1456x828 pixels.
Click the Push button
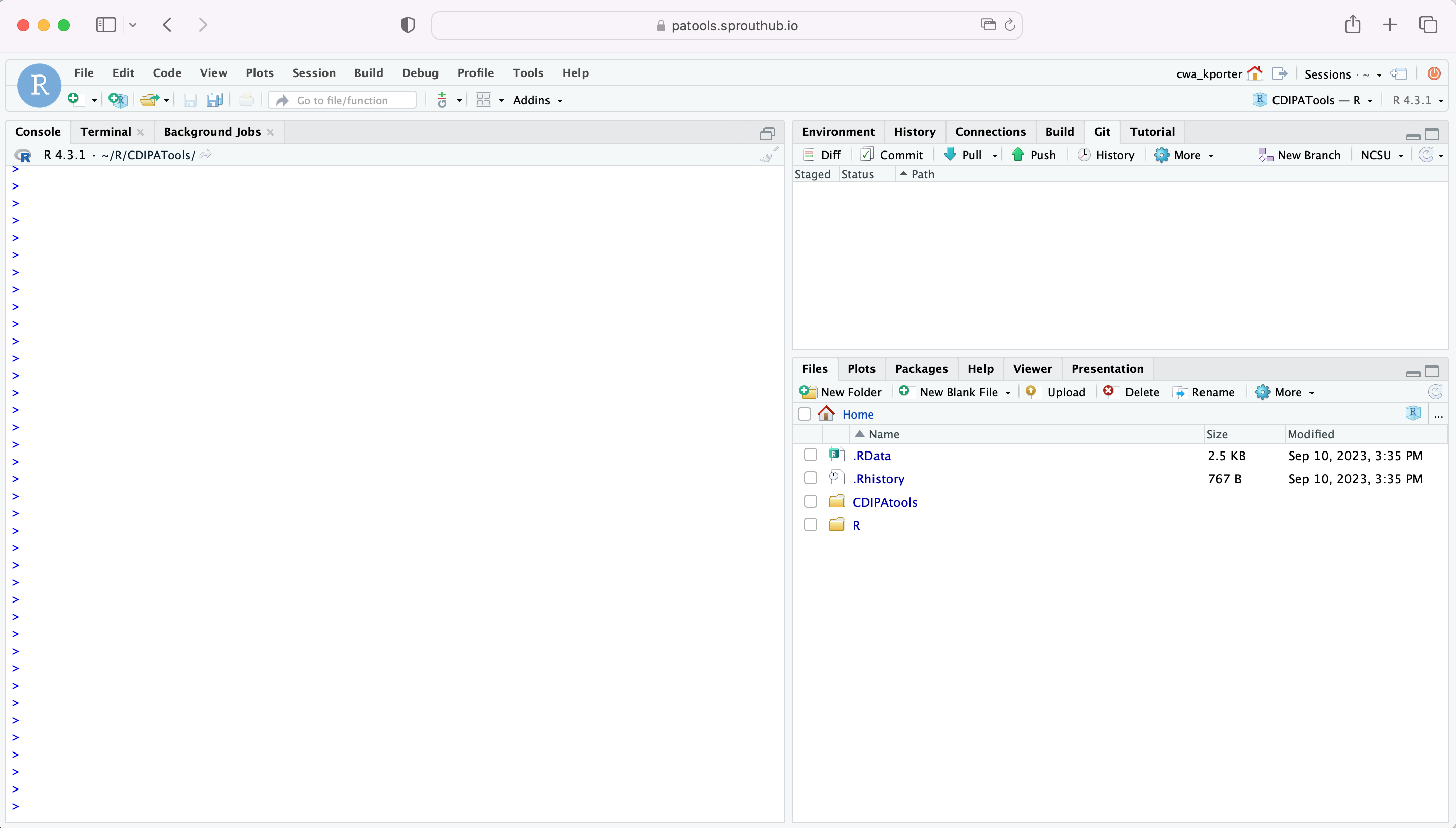click(x=1033, y=155)
